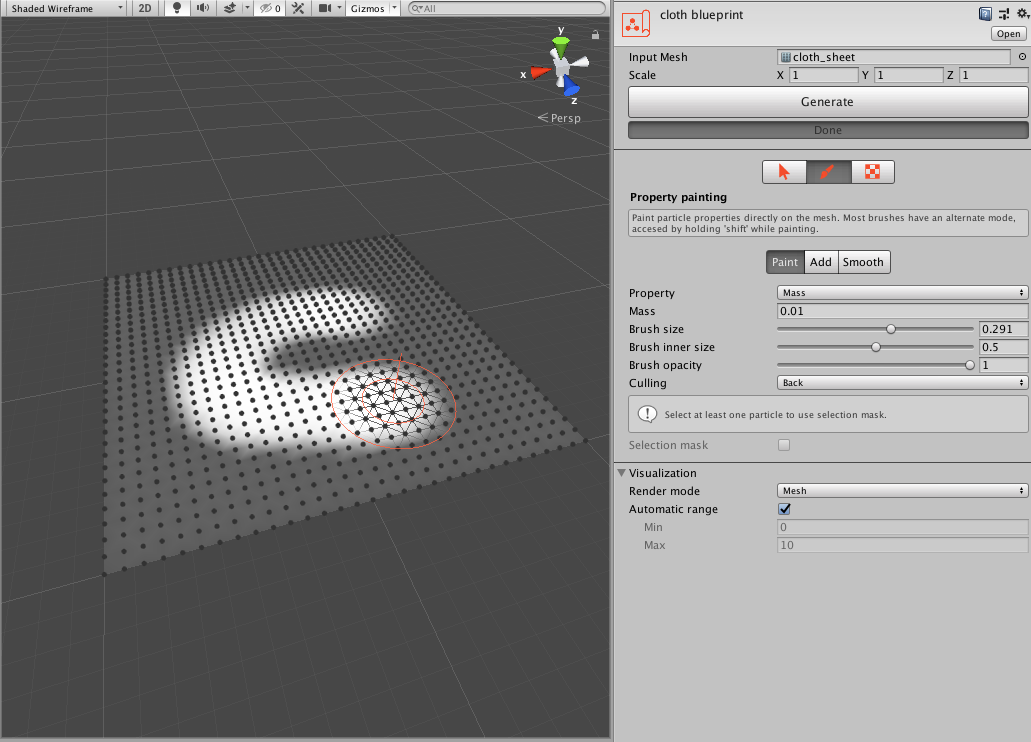Enable the Selection mask checkbox
Screen dimensions: 1031x742
[x=784, y=445]
